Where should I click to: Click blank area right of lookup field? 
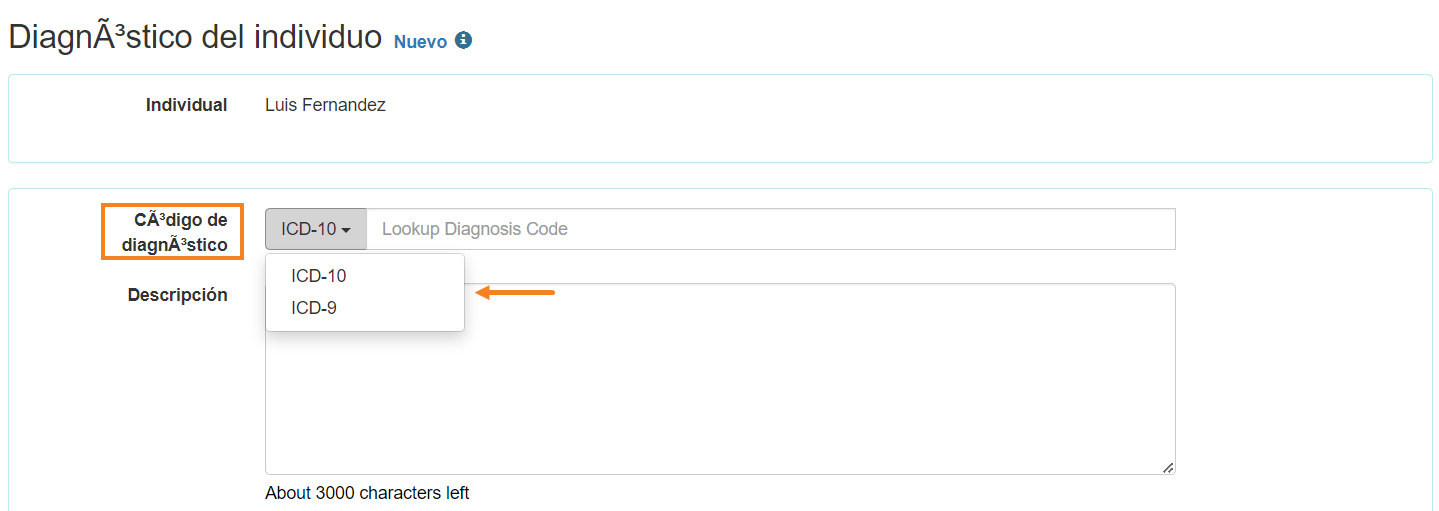click(x=1300, y=229)
